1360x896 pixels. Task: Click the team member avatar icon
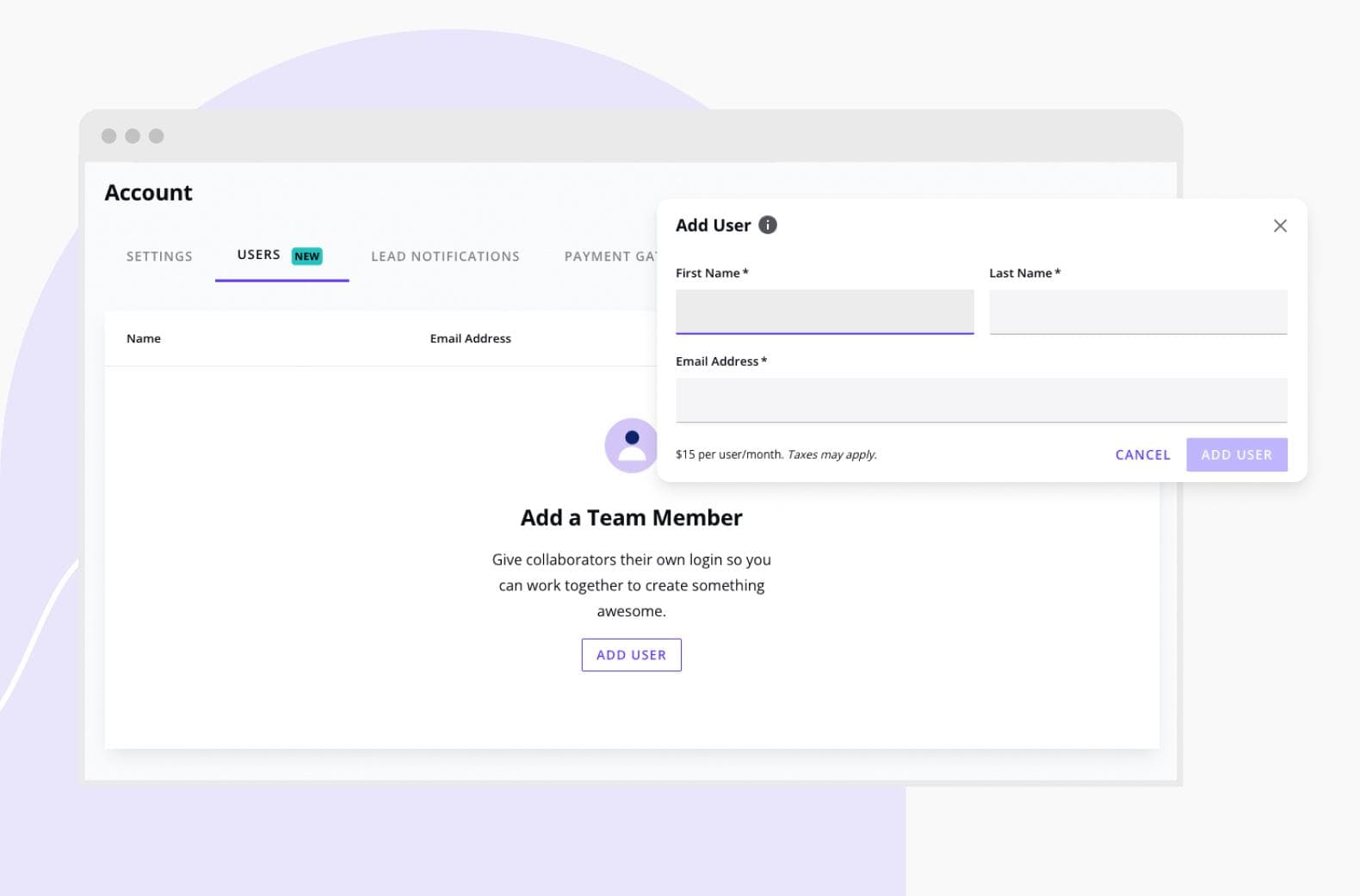click(631, 446)
